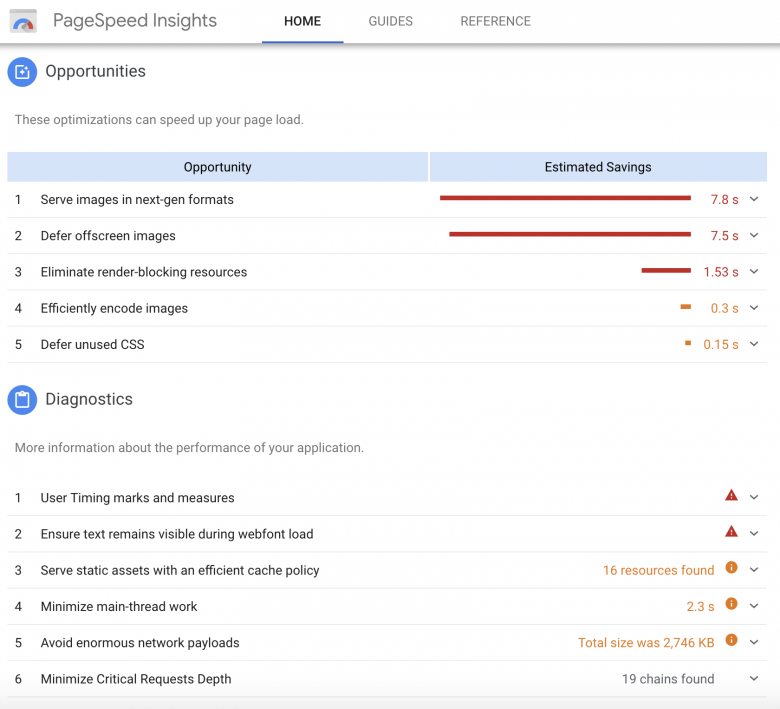Click Defer offscreen images text
Viewport: 780px width, 709px height.
[x=108, y=236]
